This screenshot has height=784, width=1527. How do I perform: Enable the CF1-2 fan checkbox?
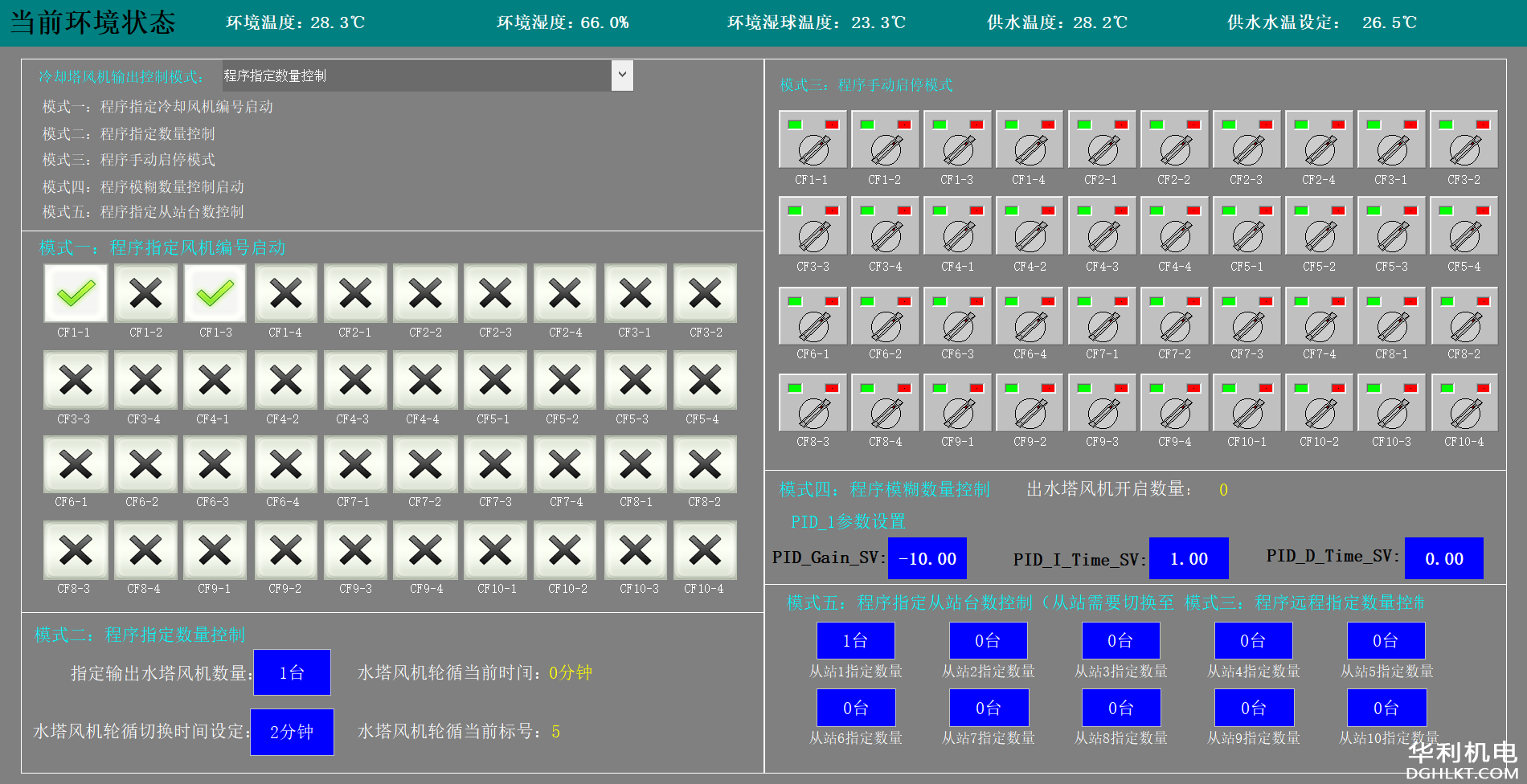[x=145, y=293]
